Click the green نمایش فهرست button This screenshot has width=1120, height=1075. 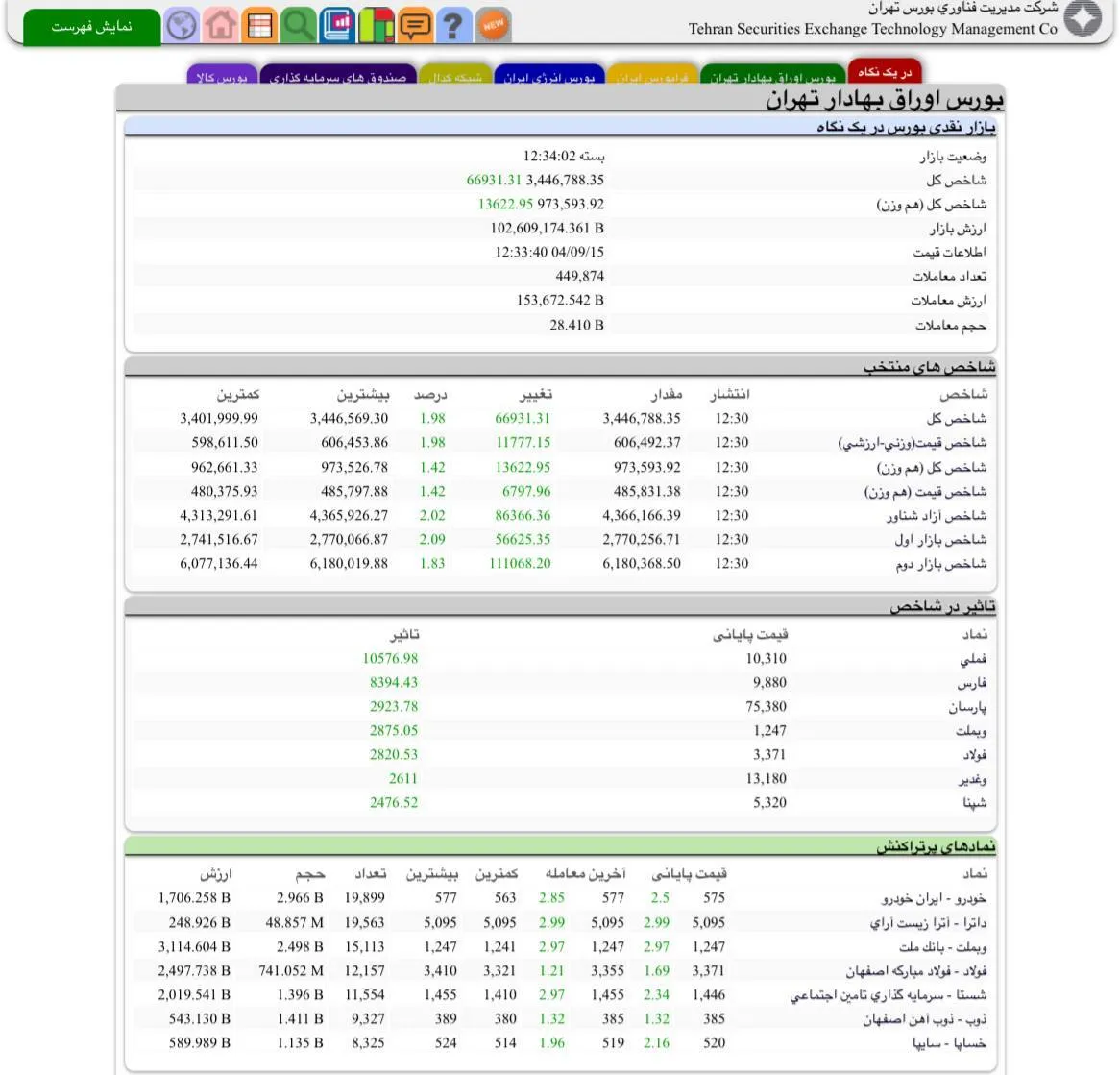91,27
